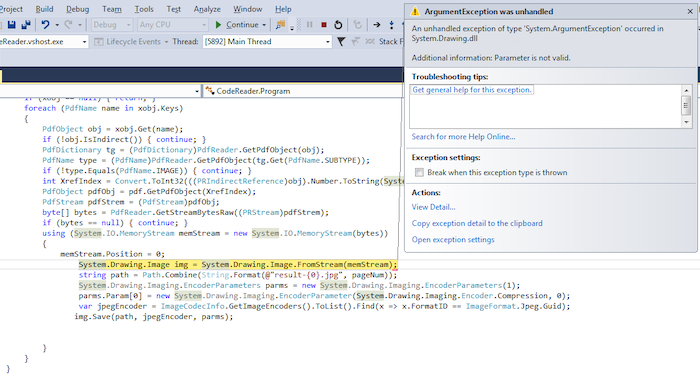Open the Tools menu
Image resolution: width=700 pixels, height=381 pixels.
[144, 9]
